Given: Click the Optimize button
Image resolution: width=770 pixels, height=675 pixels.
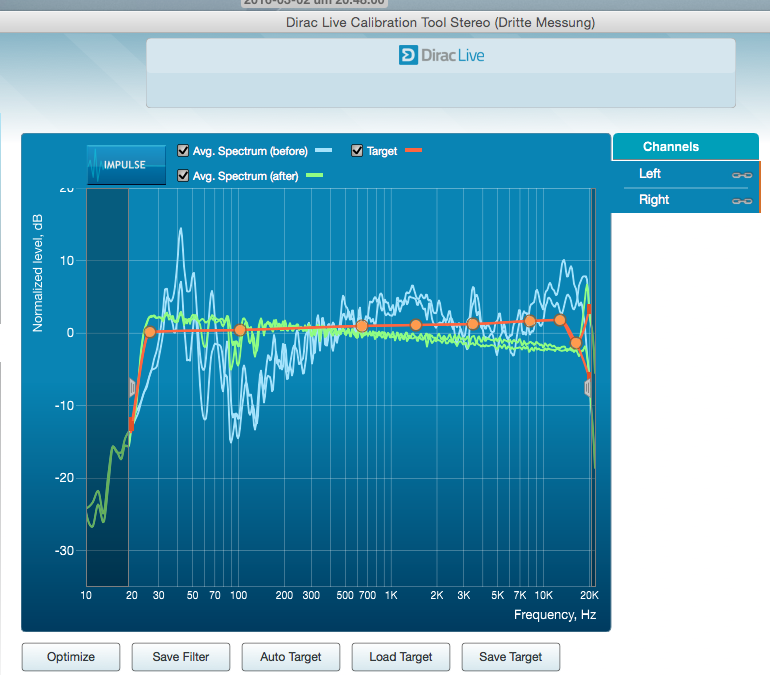Looking at the screenshot, I should pyautogui.click(x=71, y=657).
